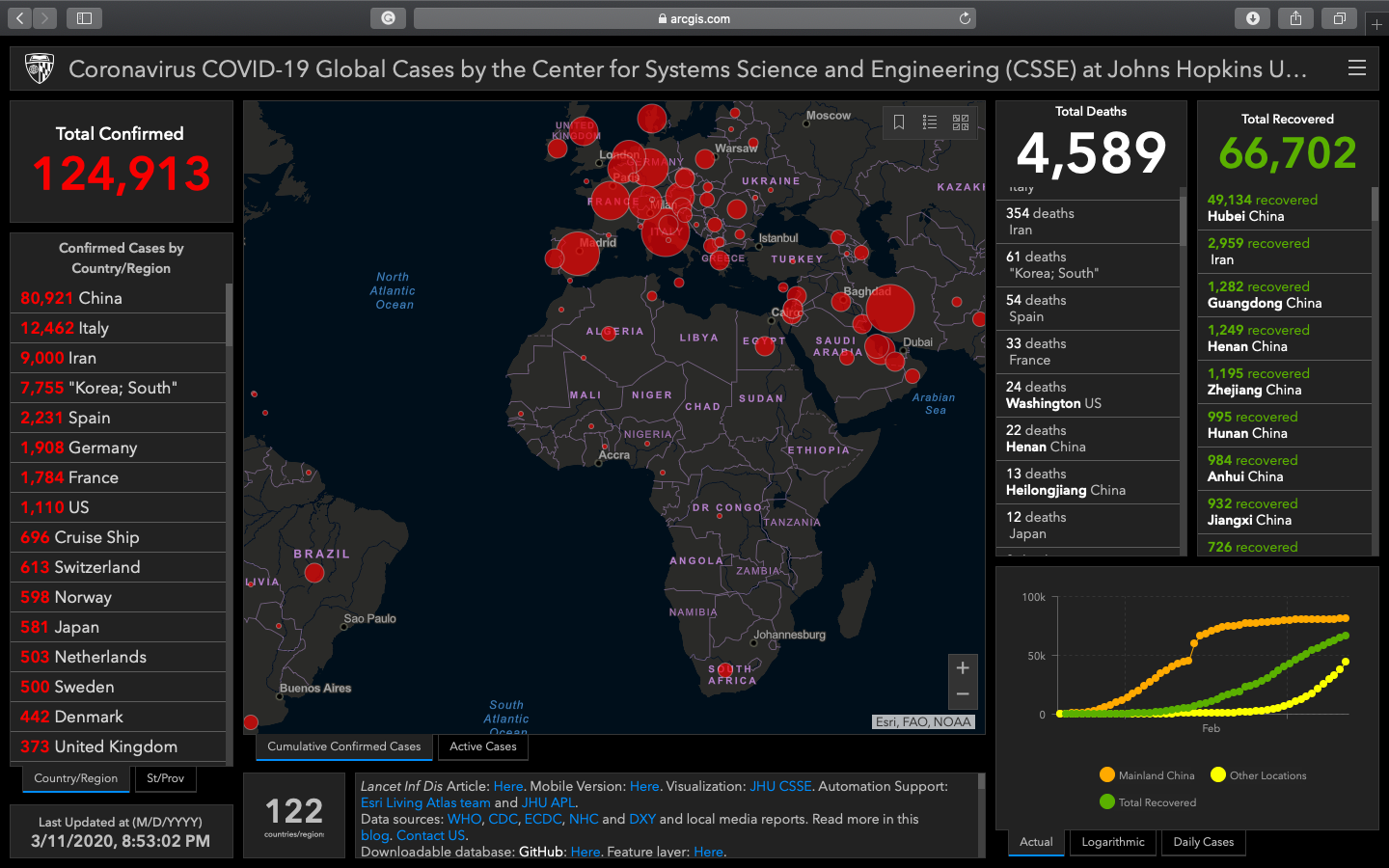
Task: Toggle the Other Locations legend series
Action: [x=1258, y=775]
